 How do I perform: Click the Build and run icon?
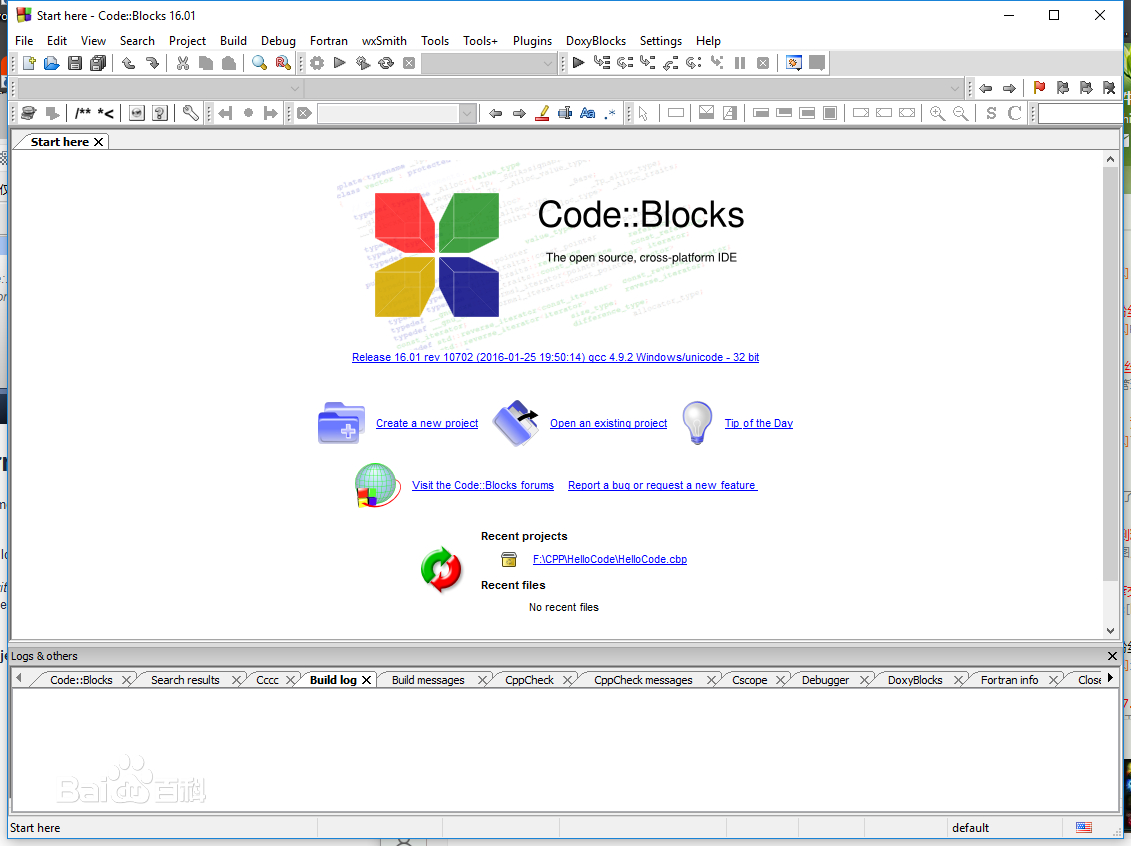point(363,63)
